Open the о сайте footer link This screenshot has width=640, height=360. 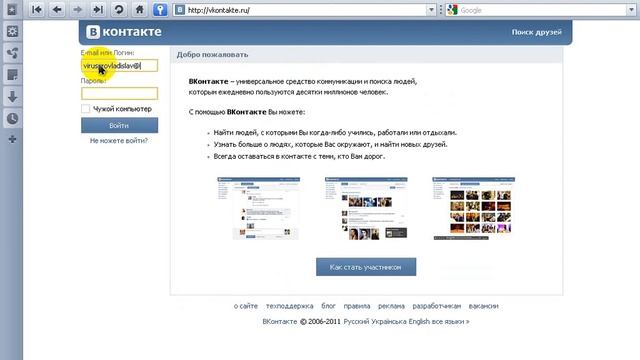pyautogui.click(x=246, y=306)
